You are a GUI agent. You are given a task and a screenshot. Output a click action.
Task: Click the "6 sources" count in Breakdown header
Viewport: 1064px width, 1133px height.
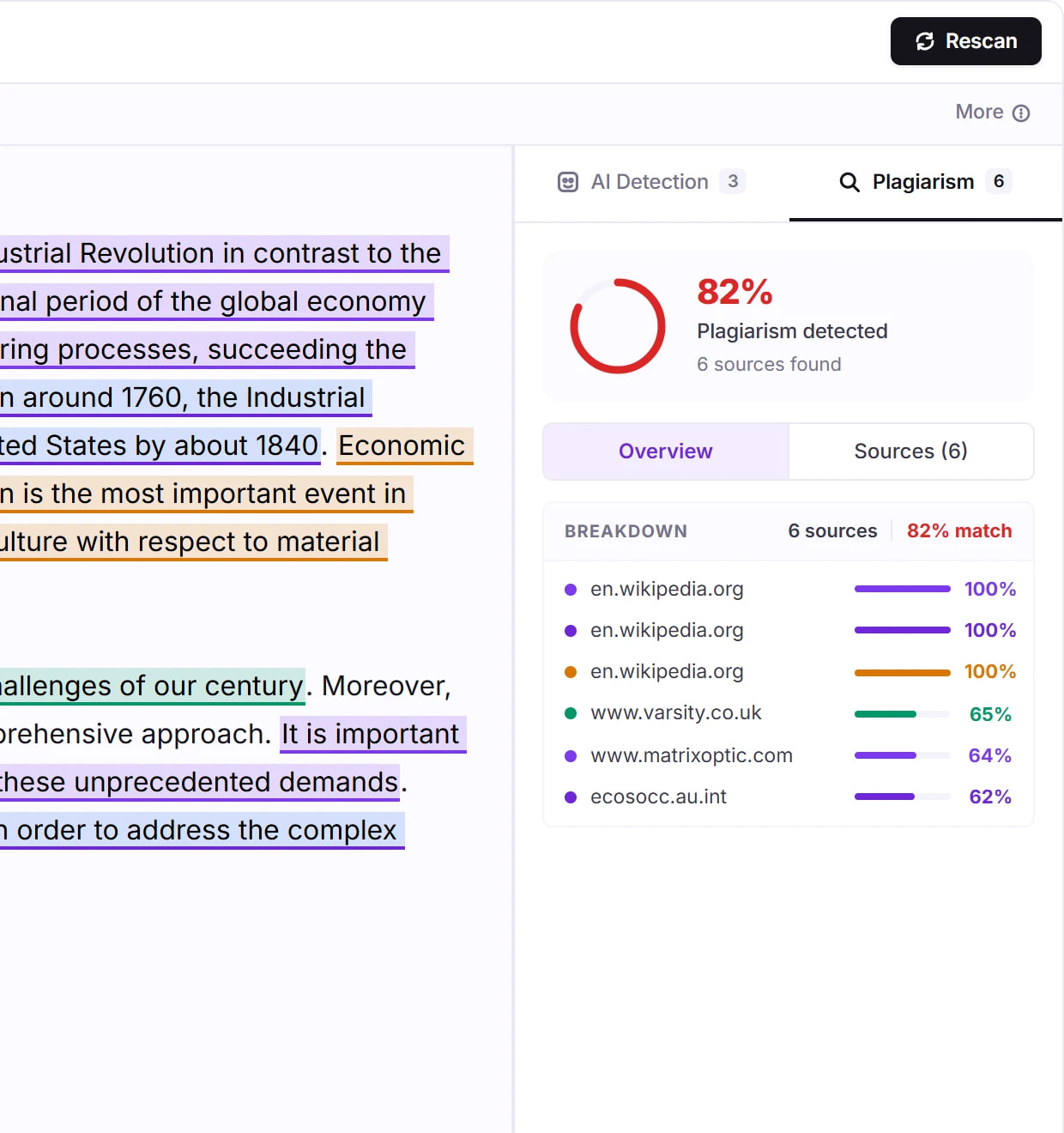(x=832, y=531)
